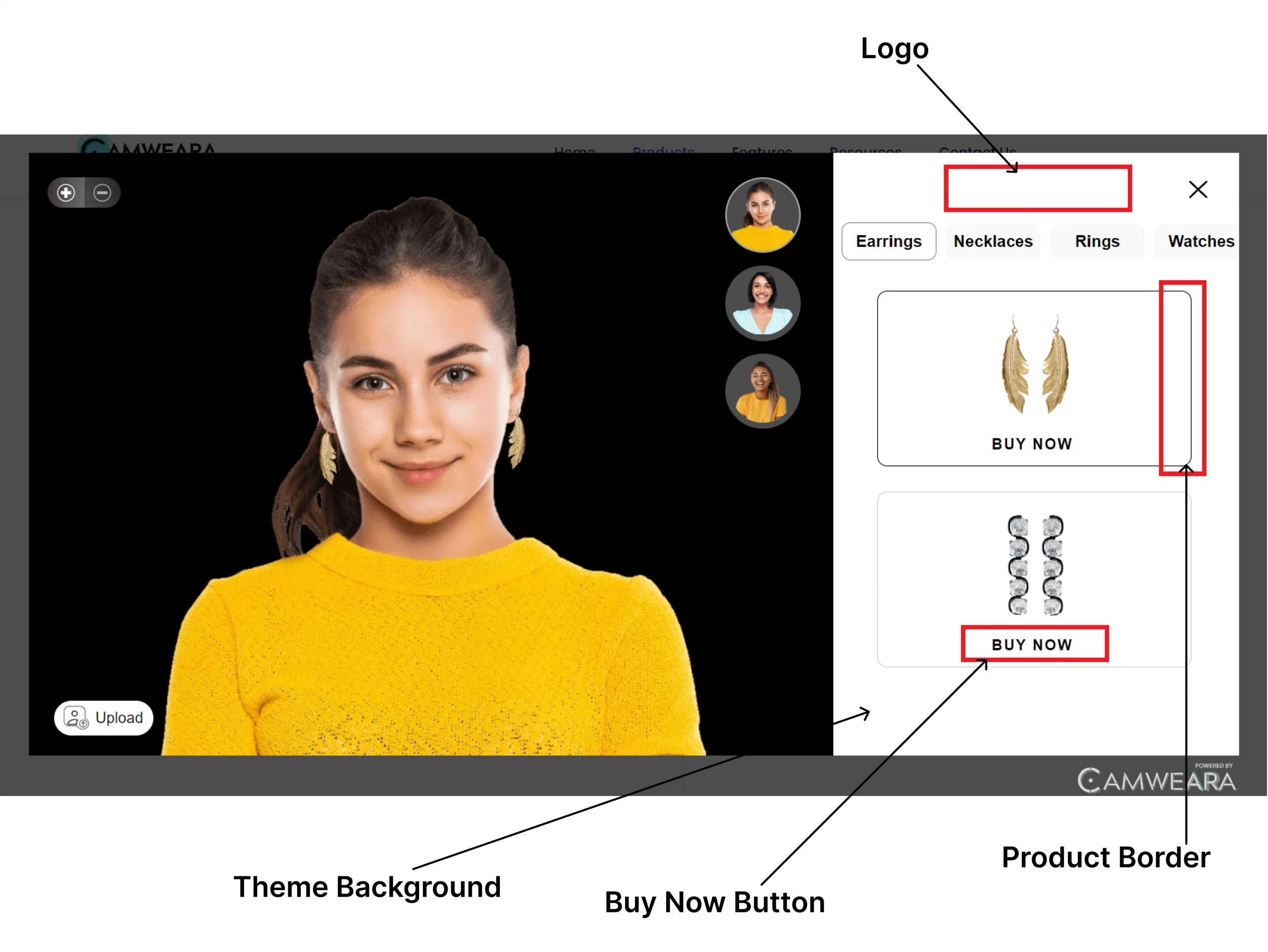Select the Earrings category tab
Screen dimensions: 1268x952
[889, 241]
